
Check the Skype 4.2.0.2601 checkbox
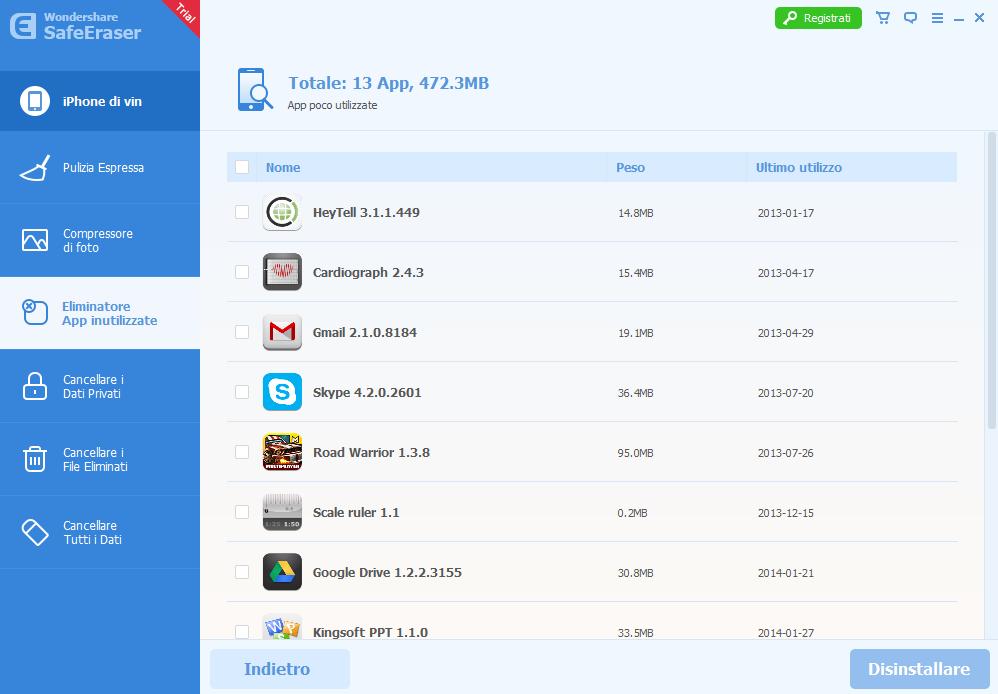(242, 392)
